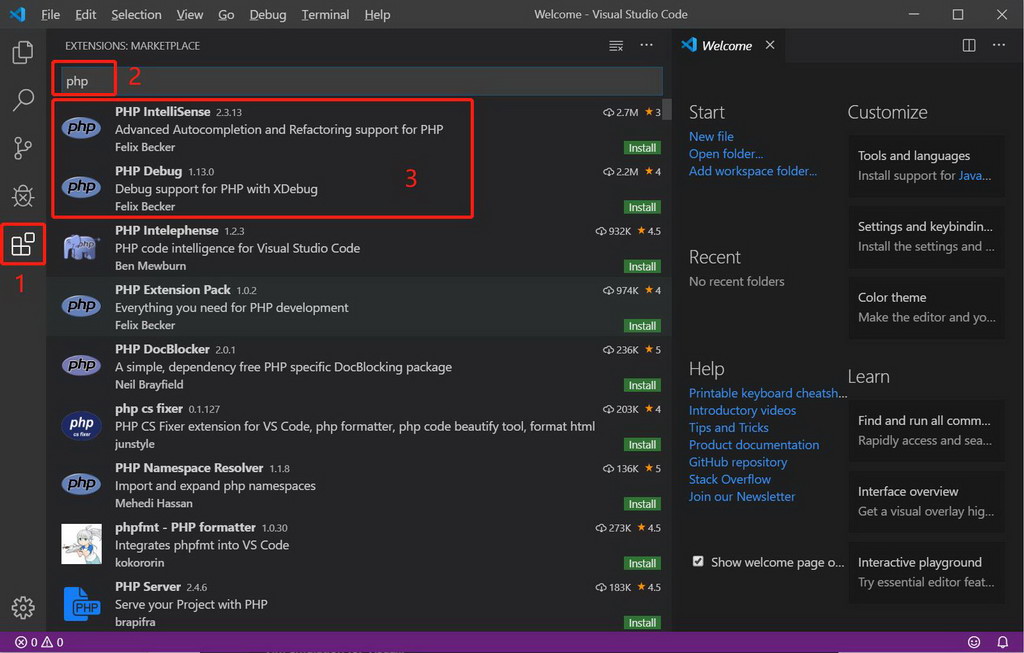
Task: Install PHP Debug extension
Action: (x=642, y=207)
